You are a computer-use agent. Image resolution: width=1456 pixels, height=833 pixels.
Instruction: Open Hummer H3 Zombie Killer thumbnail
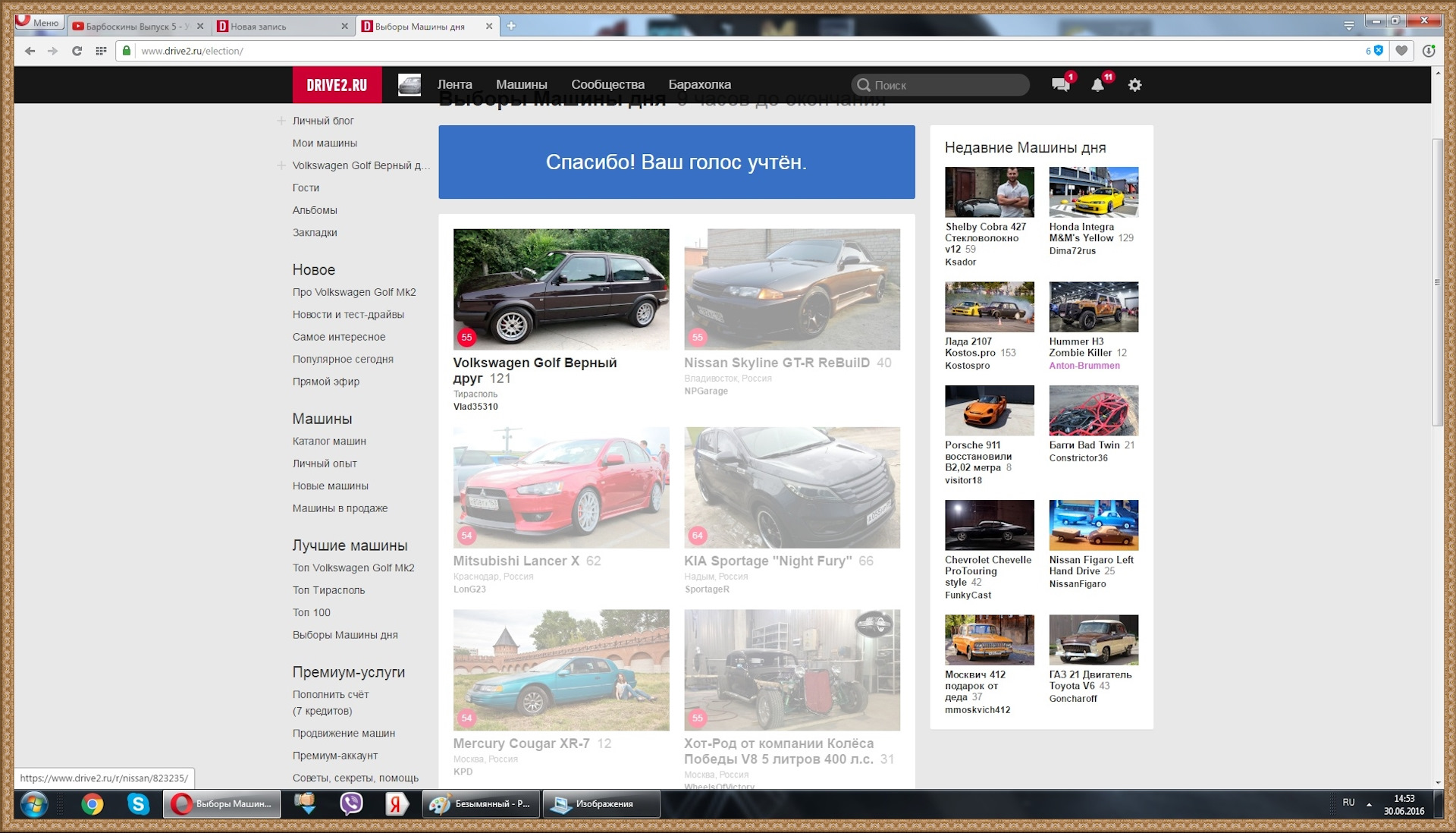pos(1094,306)
